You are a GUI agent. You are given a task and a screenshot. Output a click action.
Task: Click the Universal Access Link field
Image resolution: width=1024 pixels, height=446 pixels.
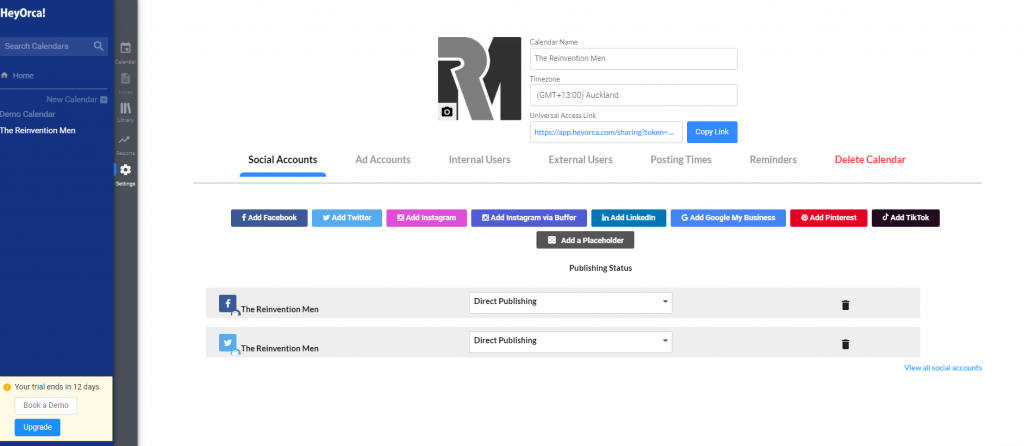(x=606, y=132)
